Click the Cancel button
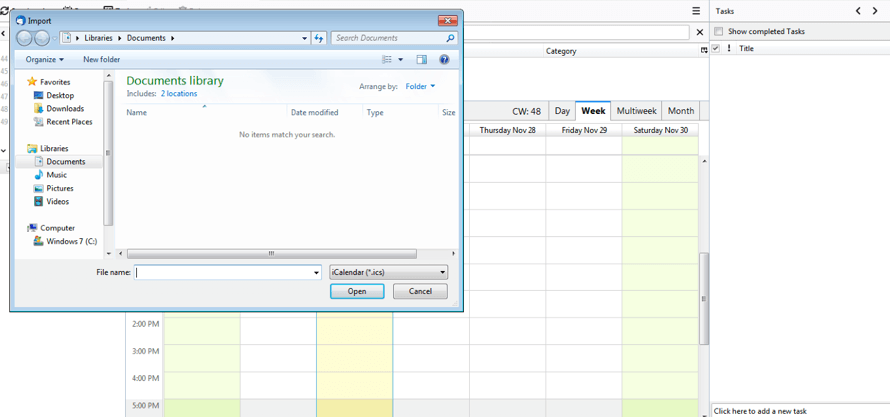Image resolution: width=890 pixels, height=417 pixels. 420,292
